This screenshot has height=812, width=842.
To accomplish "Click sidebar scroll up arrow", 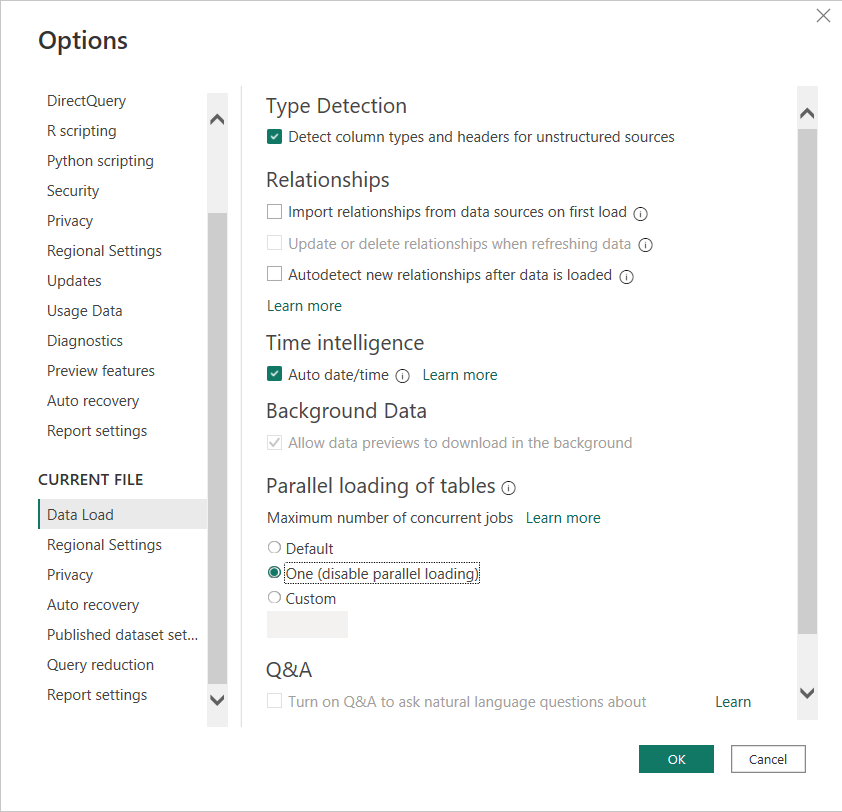I will point(217,119).
